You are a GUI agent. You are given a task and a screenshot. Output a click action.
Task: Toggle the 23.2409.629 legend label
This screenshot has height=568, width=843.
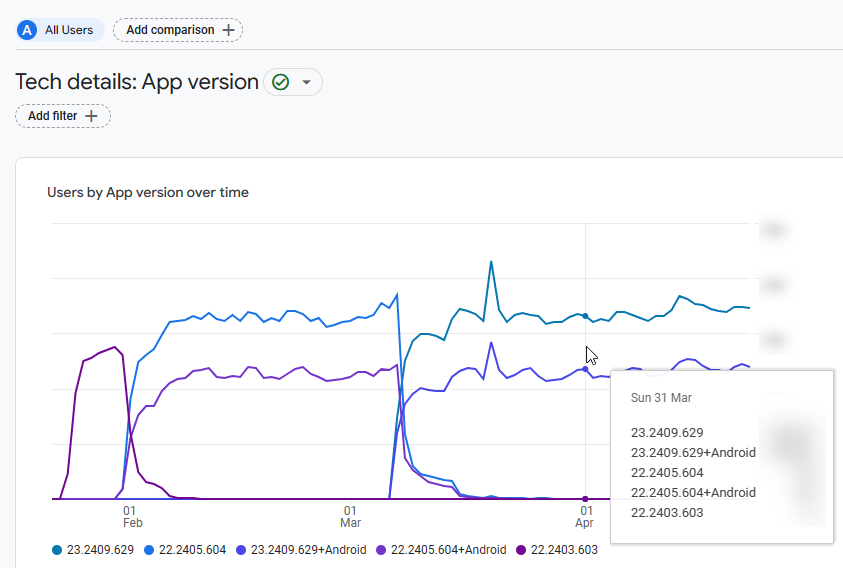(x=100, y=550)
